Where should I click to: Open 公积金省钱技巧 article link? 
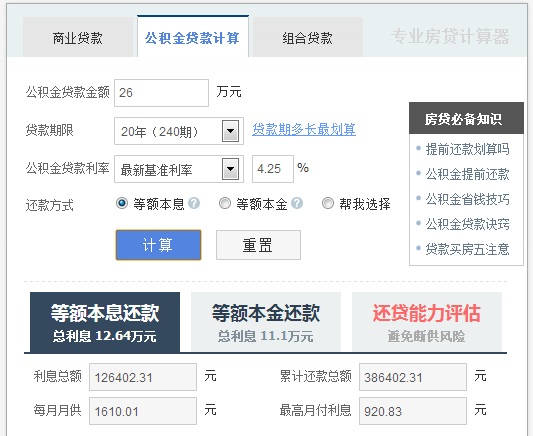click(467, 199)
